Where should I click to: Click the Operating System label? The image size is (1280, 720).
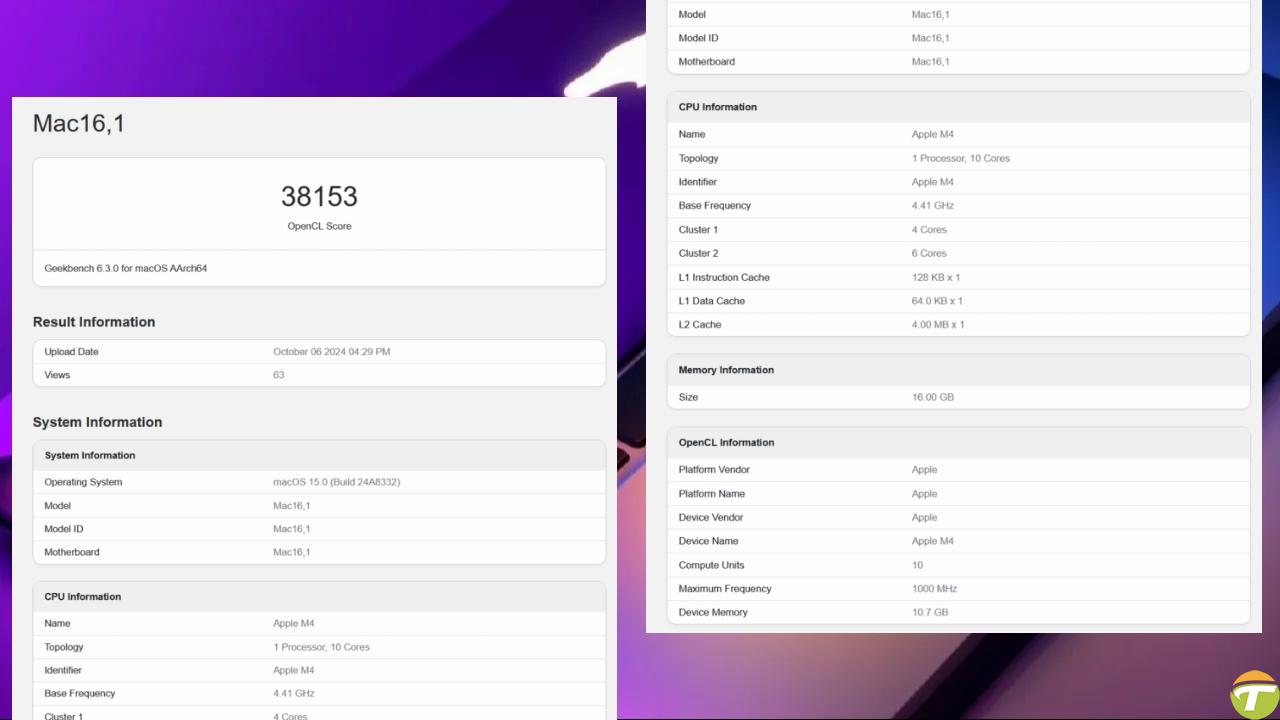coord(83,482)
